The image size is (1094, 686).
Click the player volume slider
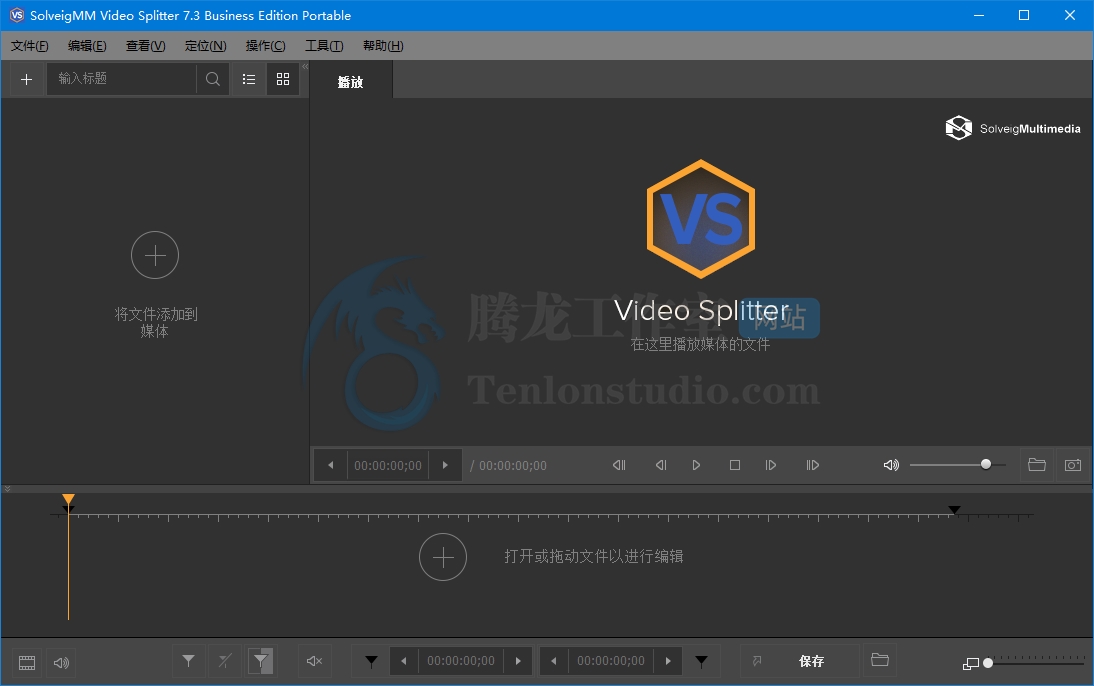coord(957,465)
